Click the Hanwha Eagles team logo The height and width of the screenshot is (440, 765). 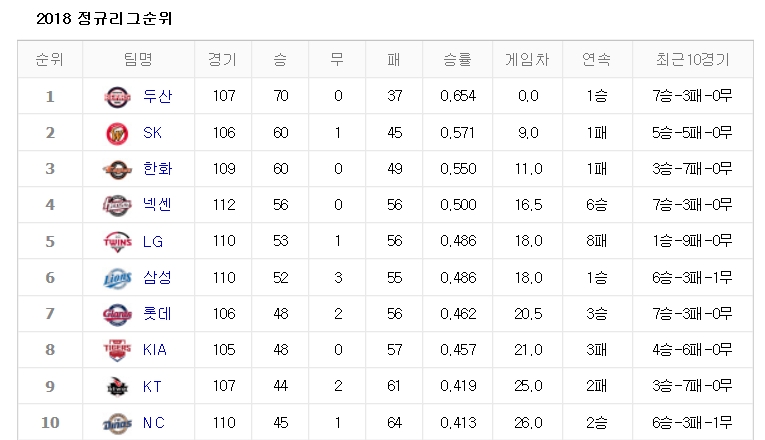pos(117,170)
